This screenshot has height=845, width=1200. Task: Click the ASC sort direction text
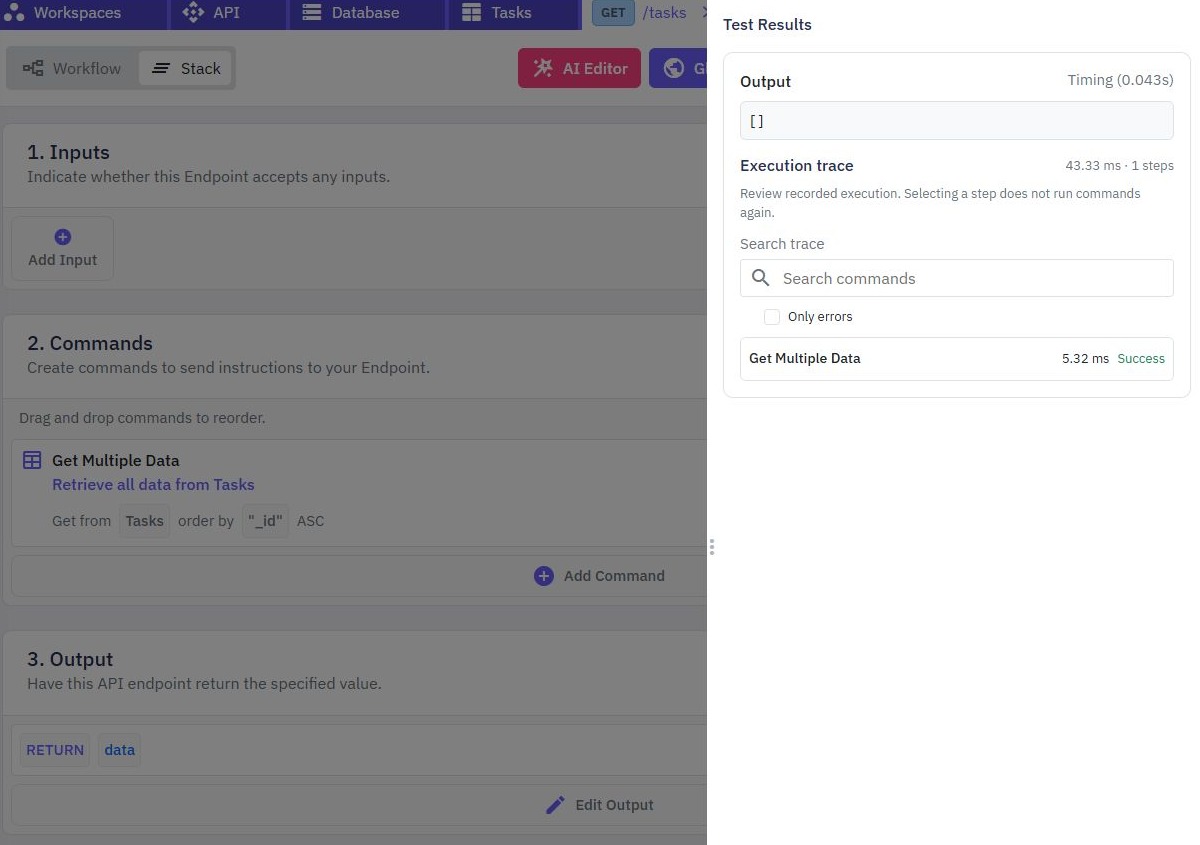[x=310, y=521]
